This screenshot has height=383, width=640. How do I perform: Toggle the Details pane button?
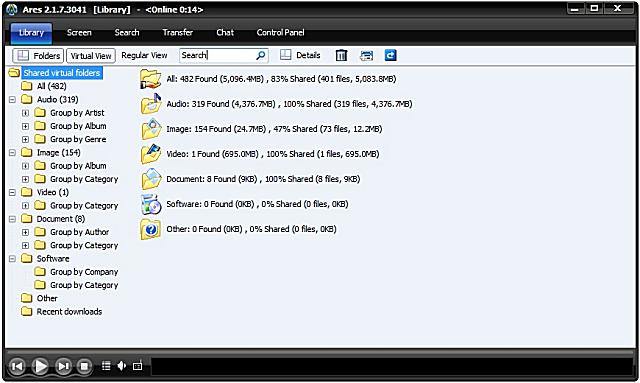pyautogui.click(x=300, y=55)
